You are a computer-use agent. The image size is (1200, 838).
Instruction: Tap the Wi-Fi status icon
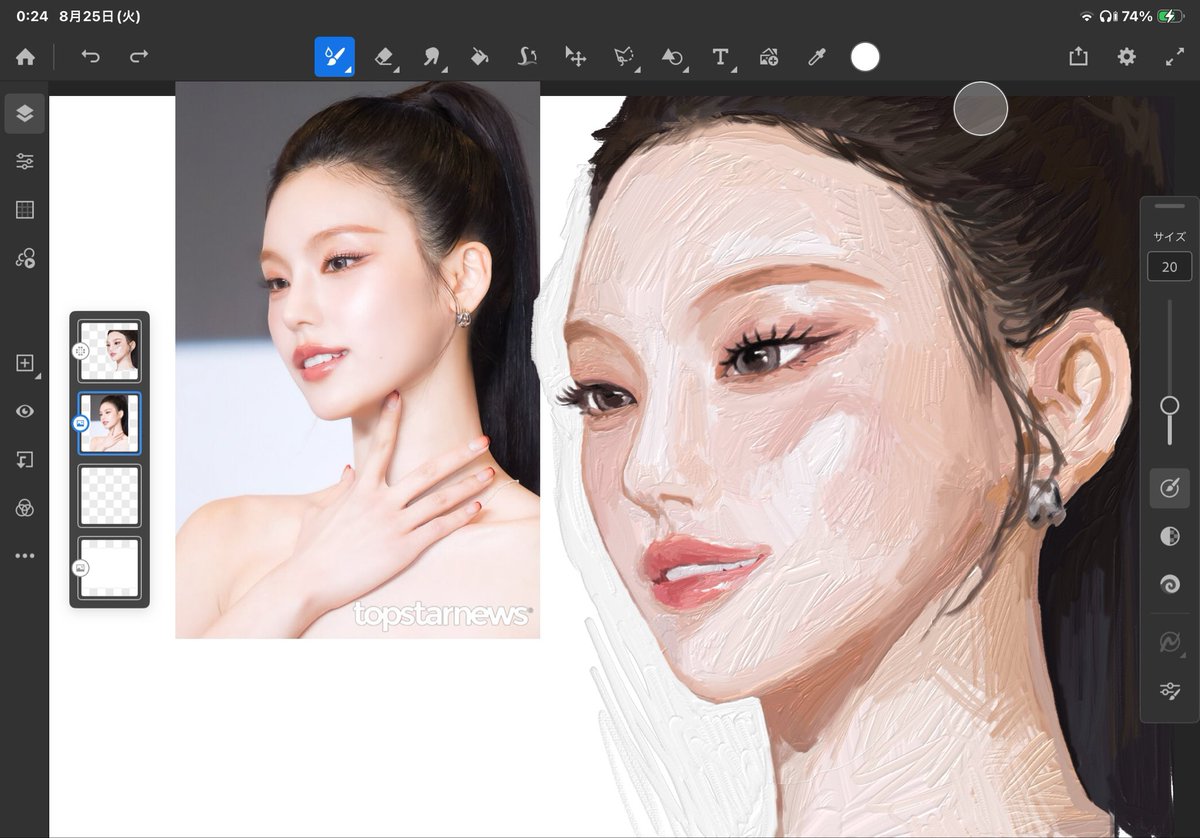1087,16
